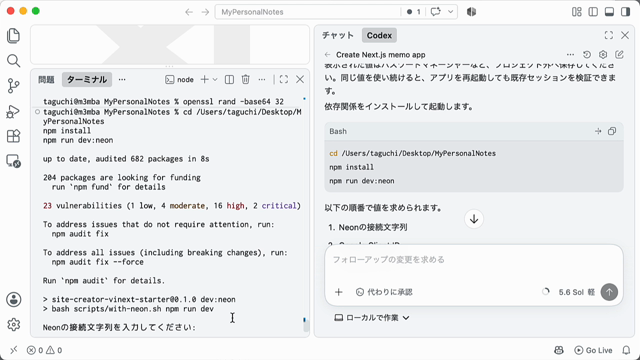Open terminal more actions ellipsis
Image resolution: width=640 pixels, height=360 pixels.
coord(262,80)
